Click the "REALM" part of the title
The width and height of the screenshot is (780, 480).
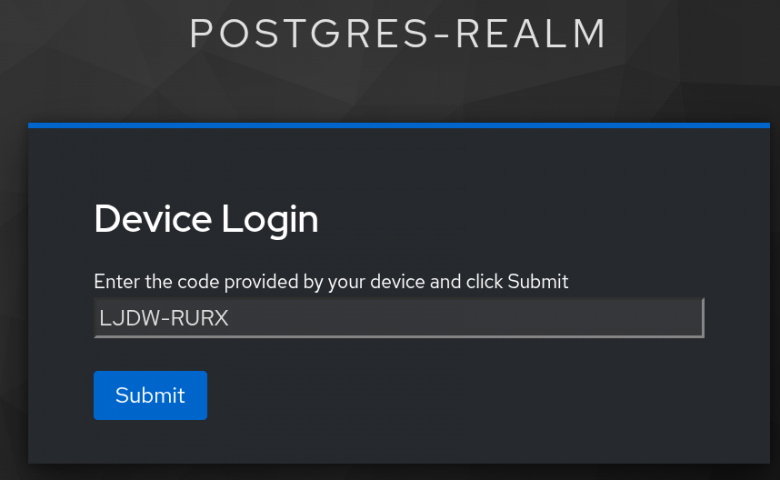(x=531, y=34)
